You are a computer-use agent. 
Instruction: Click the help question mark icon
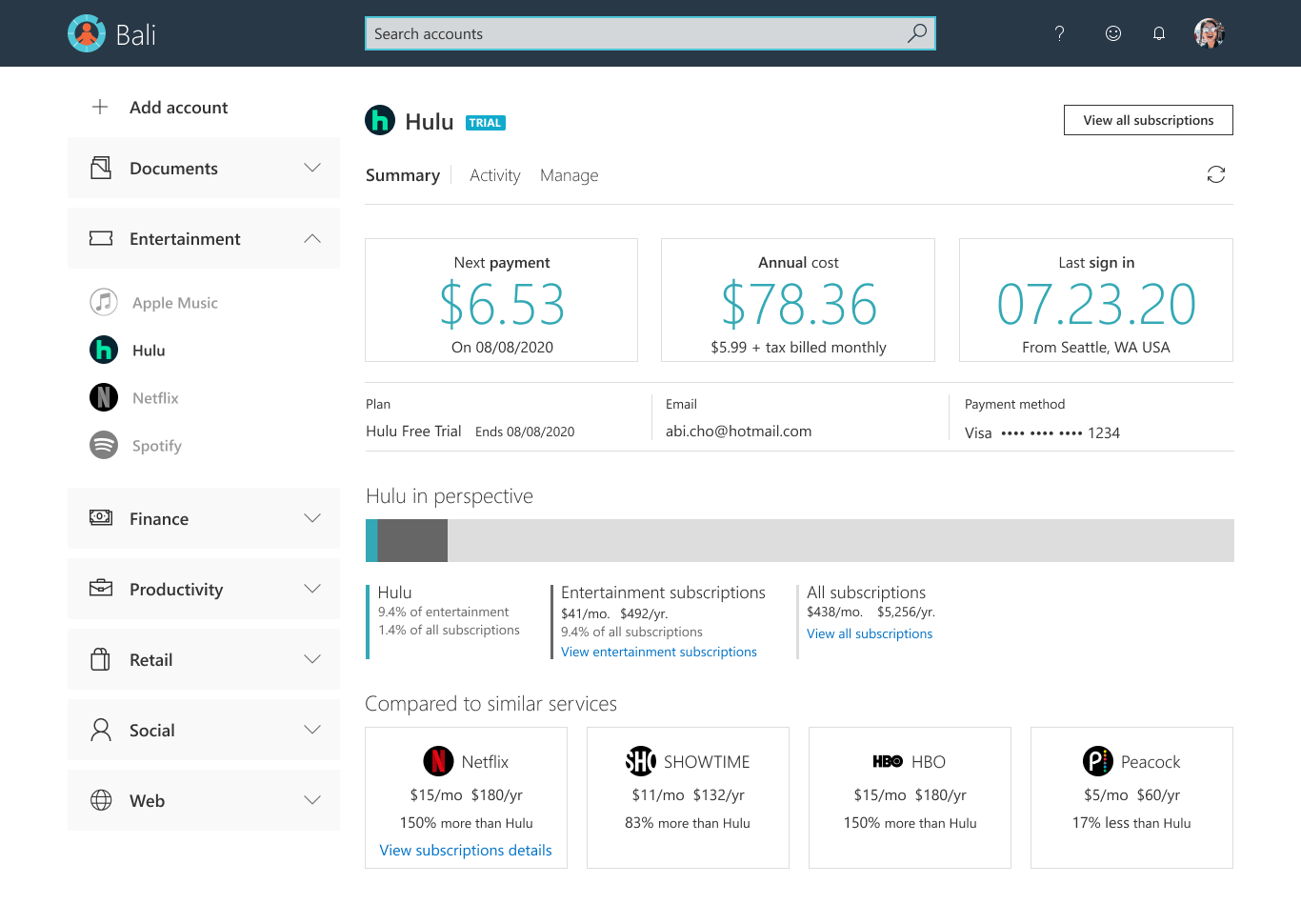tap(1059, 33)
